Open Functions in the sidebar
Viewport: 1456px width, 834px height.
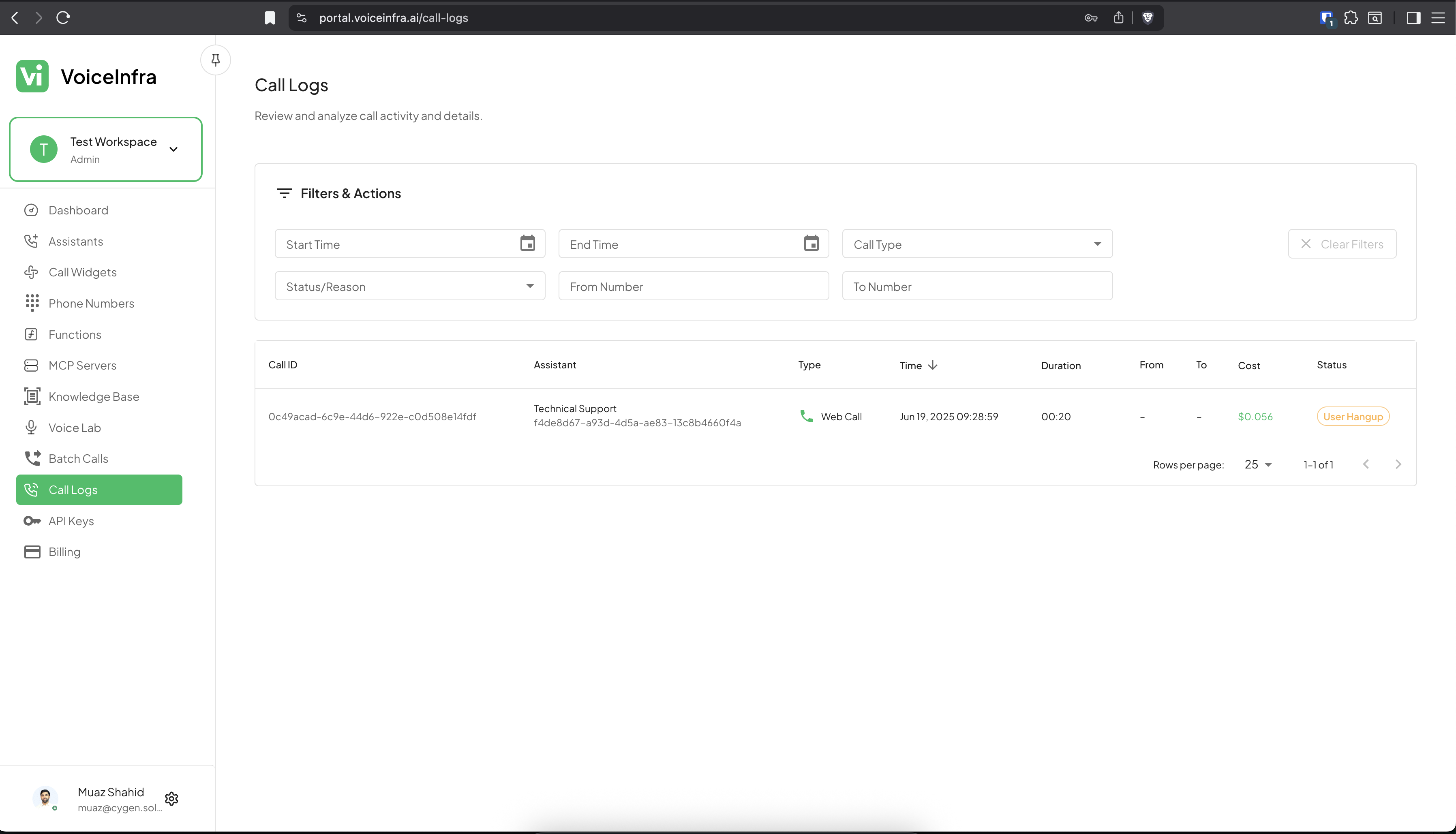tap(99, 334)
